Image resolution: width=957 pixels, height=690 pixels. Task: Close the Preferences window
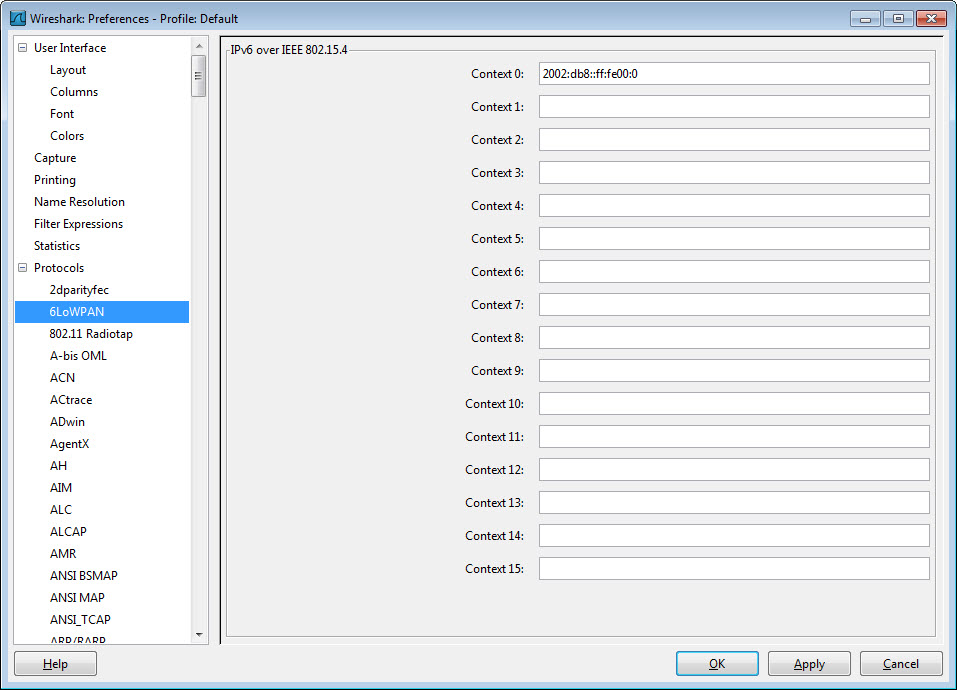(931, 19)
